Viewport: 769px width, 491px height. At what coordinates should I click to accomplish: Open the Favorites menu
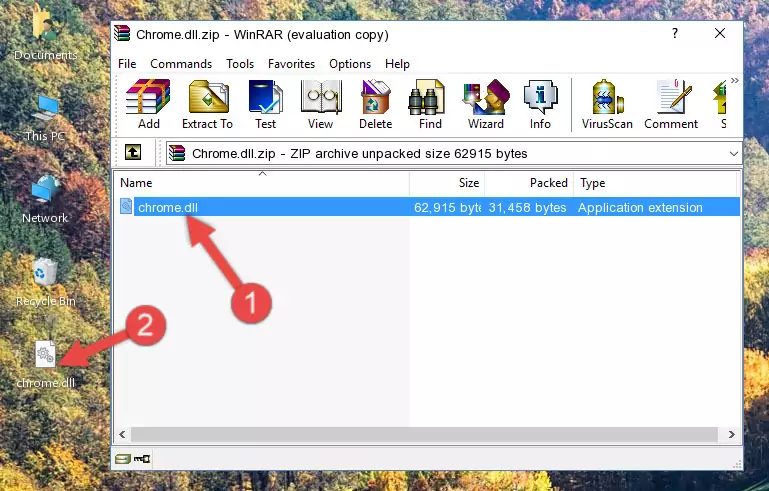[x=291, y=64]
